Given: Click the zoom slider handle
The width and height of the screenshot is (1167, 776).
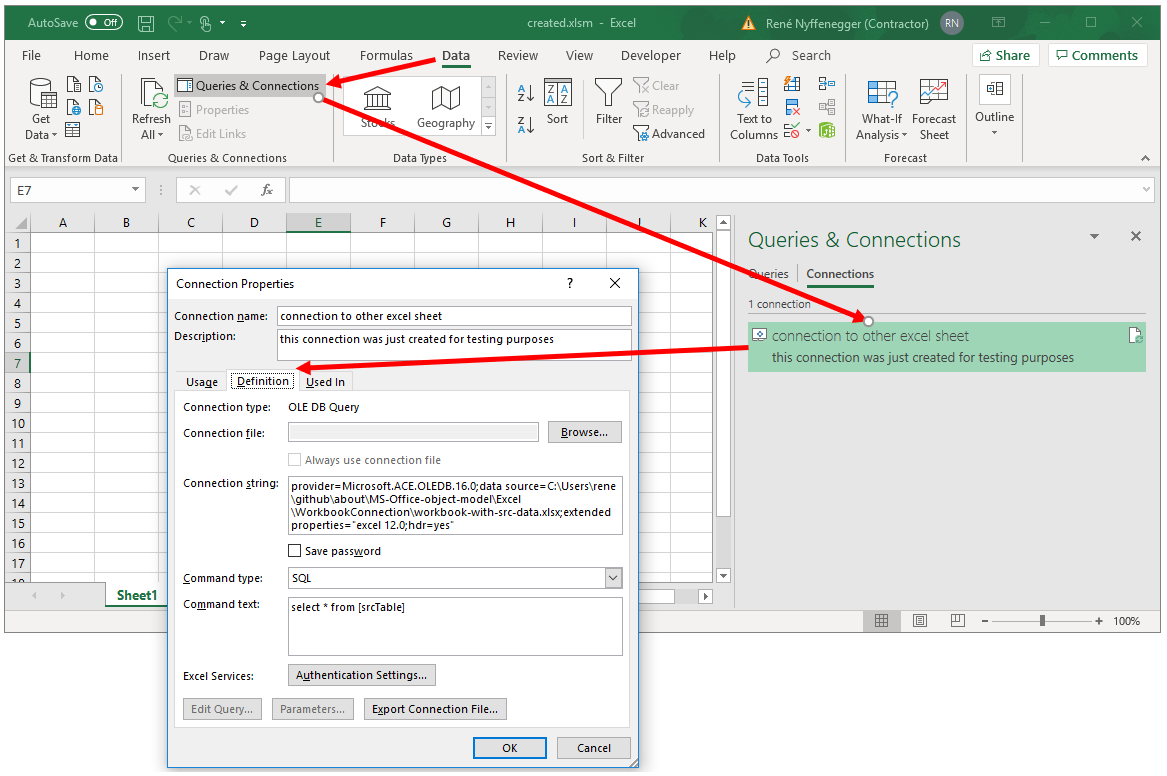Looking at the screenshot, I should (1042, 621).
